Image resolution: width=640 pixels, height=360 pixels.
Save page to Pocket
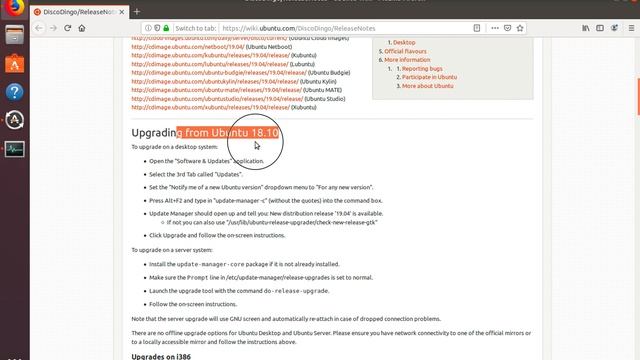coord(507,28)
